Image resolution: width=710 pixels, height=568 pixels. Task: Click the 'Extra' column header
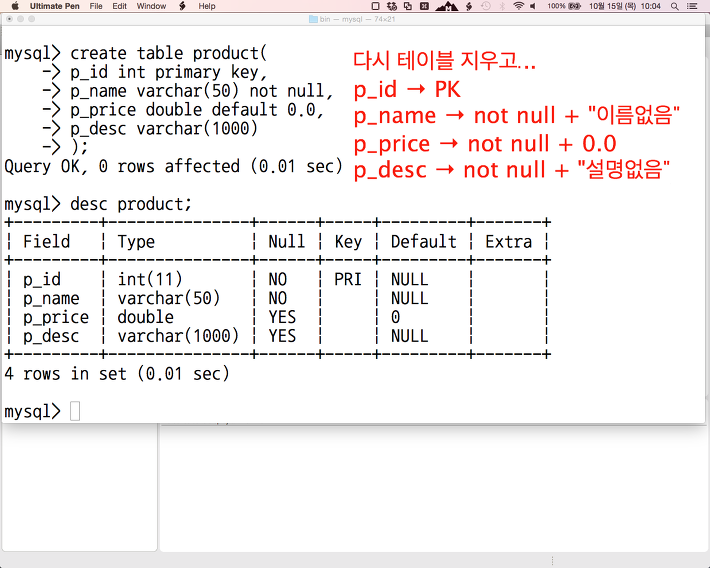pos(509,241)
